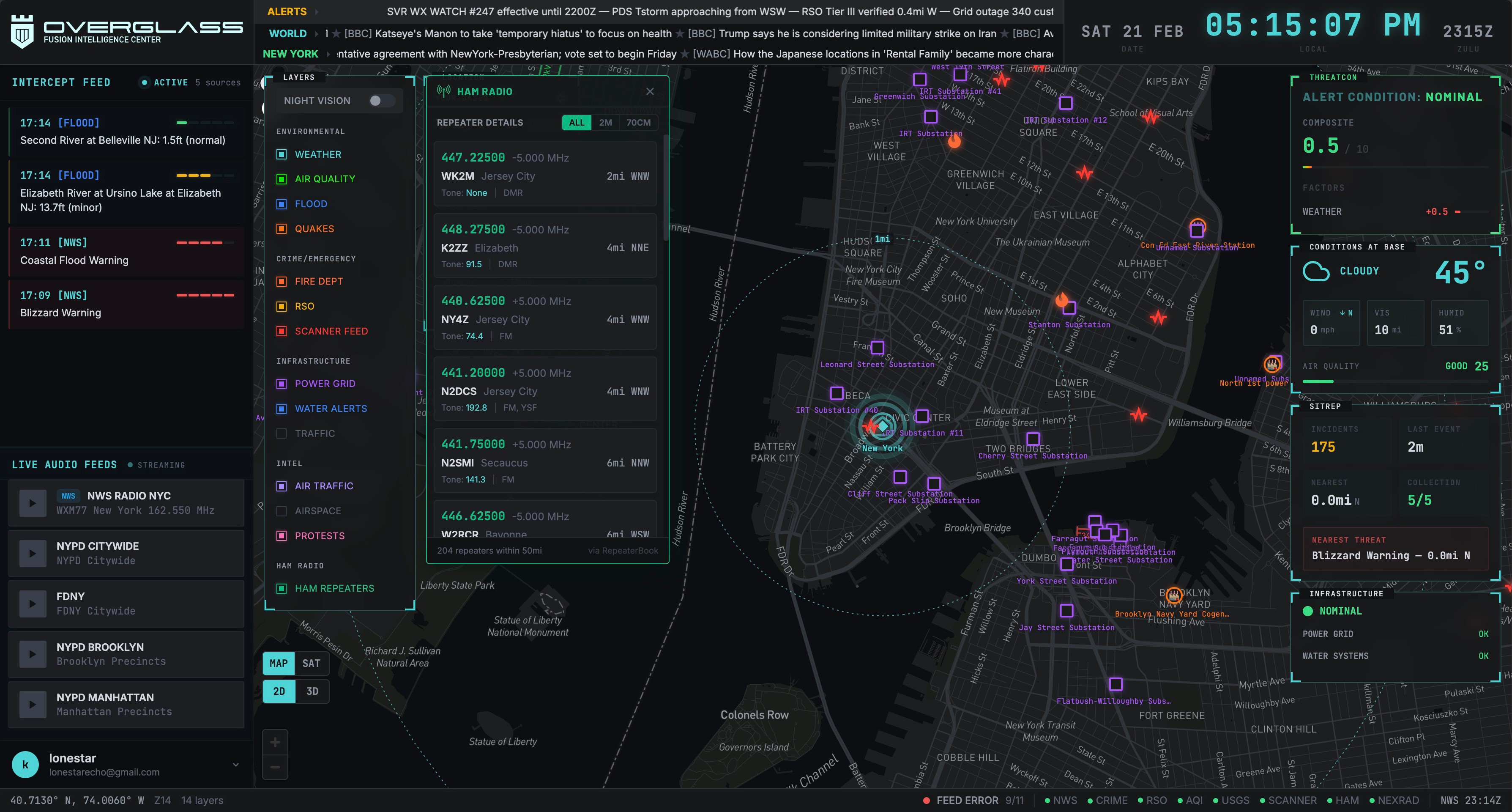Uncheck the Weather layer checkbox

click(x=282, y=154)
